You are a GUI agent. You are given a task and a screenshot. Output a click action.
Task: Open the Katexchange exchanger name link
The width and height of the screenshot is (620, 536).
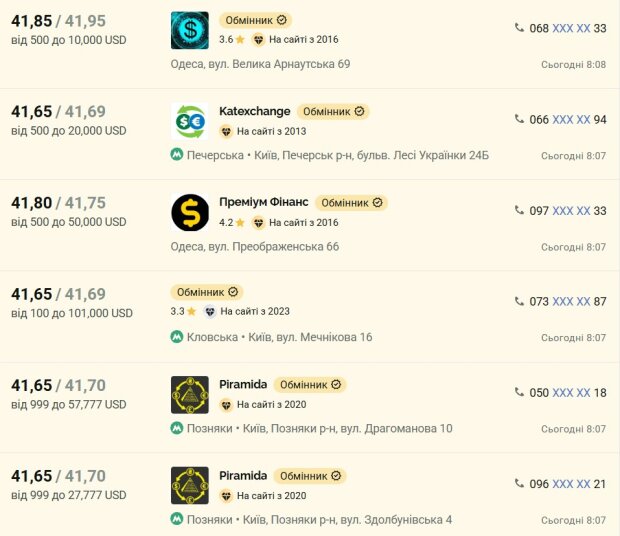click(255, 111)
